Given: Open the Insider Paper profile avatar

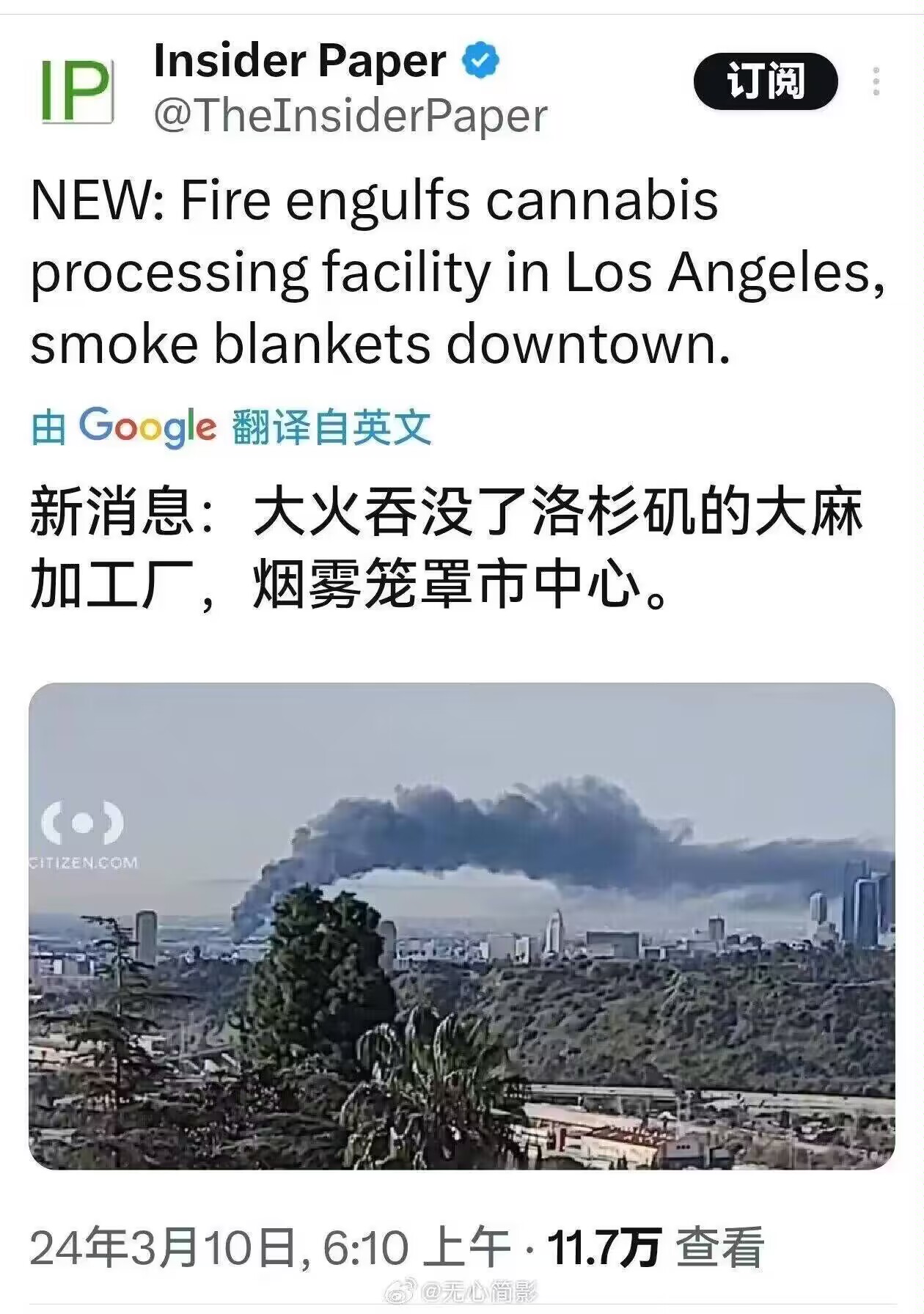Looking at the screenshot, I should click(76, 92).
